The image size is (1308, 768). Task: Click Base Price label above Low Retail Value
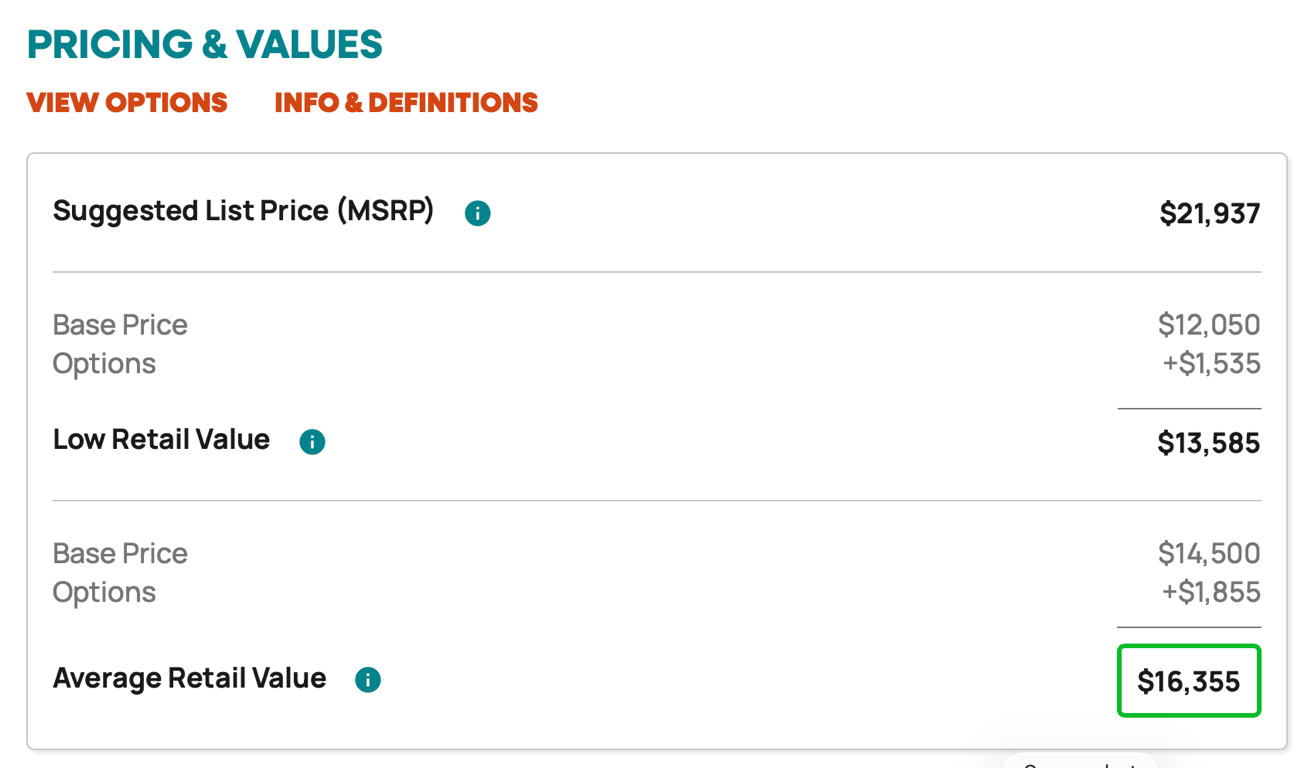click(x=120, y=325)
